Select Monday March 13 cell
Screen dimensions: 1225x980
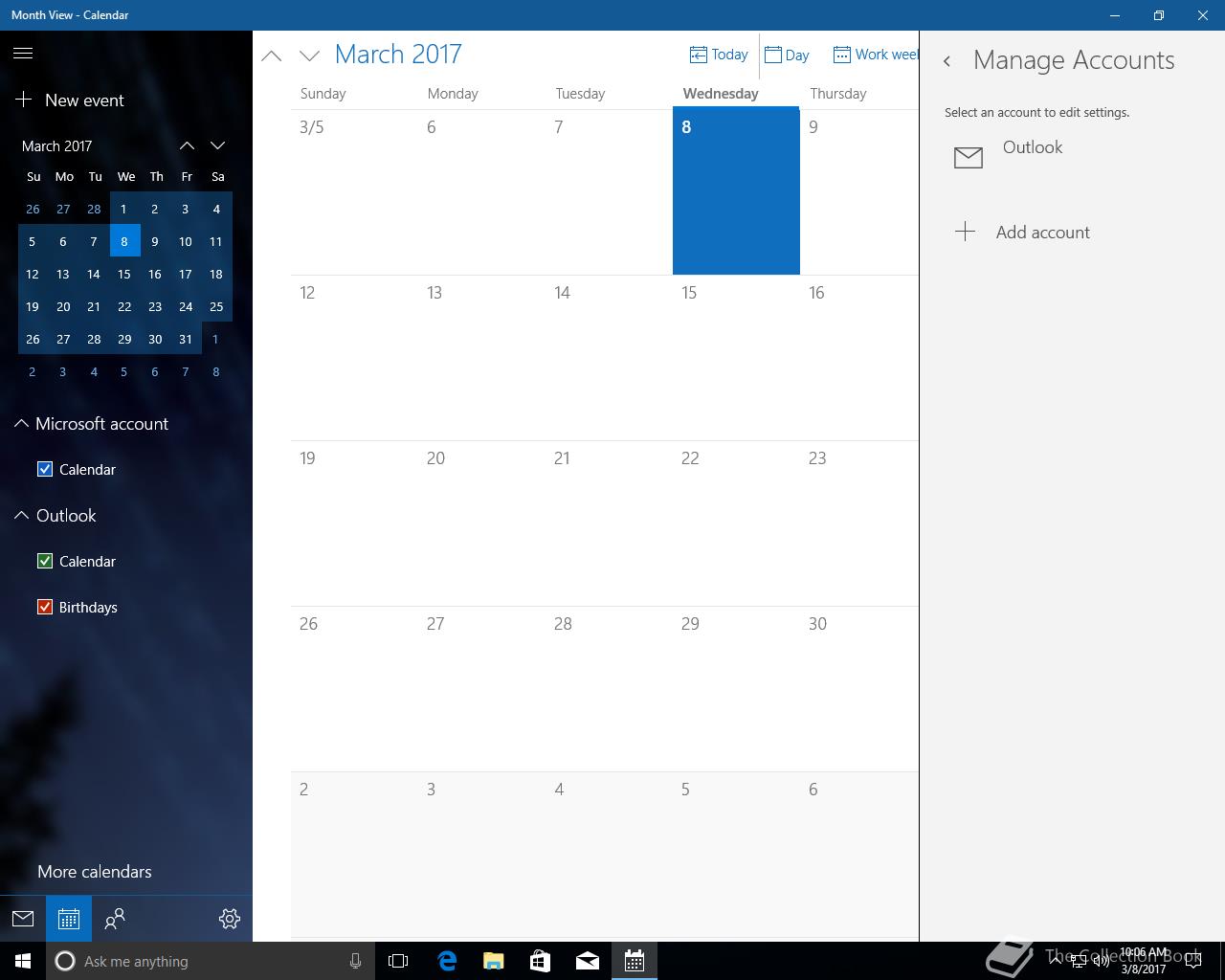pyautogui.click(x=481, y=358)
